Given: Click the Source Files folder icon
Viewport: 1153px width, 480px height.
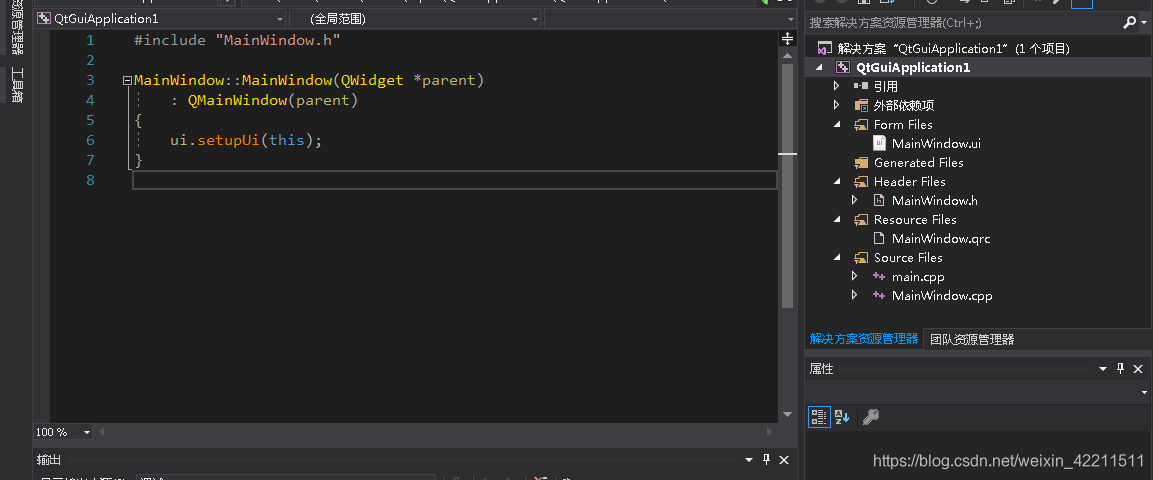Looking at the screenshot, I should 861,258.
